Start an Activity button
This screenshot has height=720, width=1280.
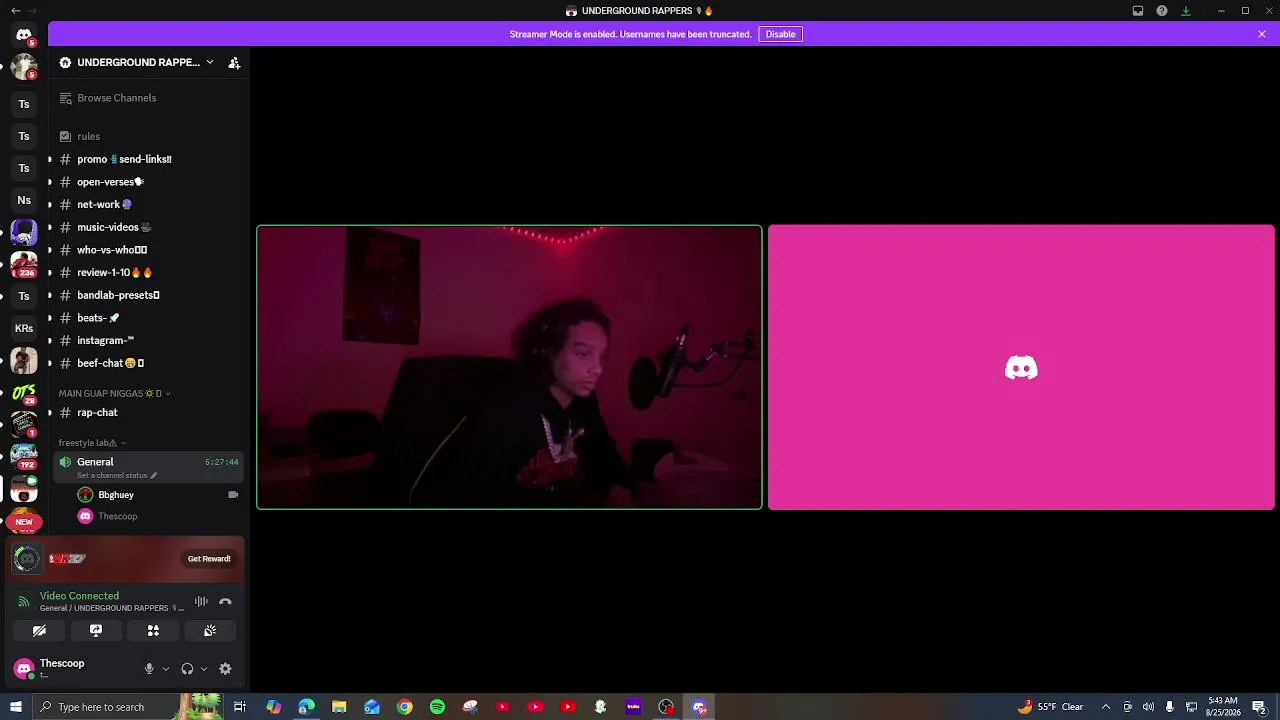[x=153, y=631]
